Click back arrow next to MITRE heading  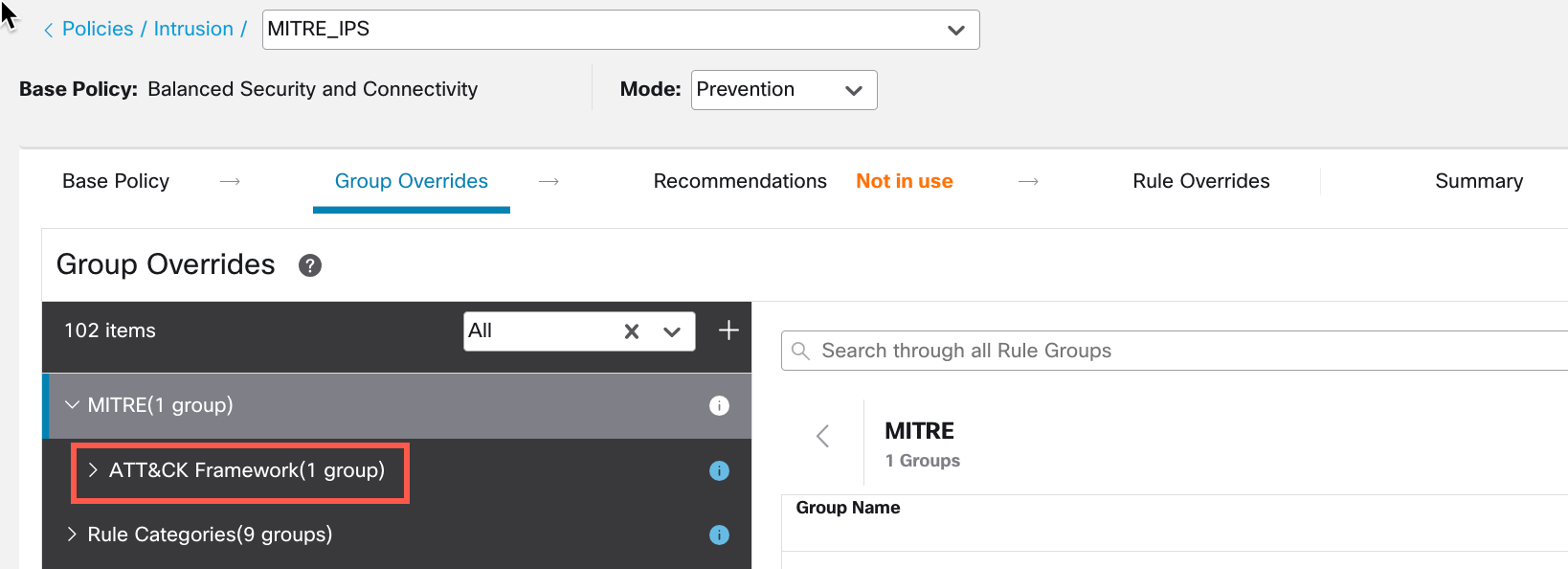(822, 437)
